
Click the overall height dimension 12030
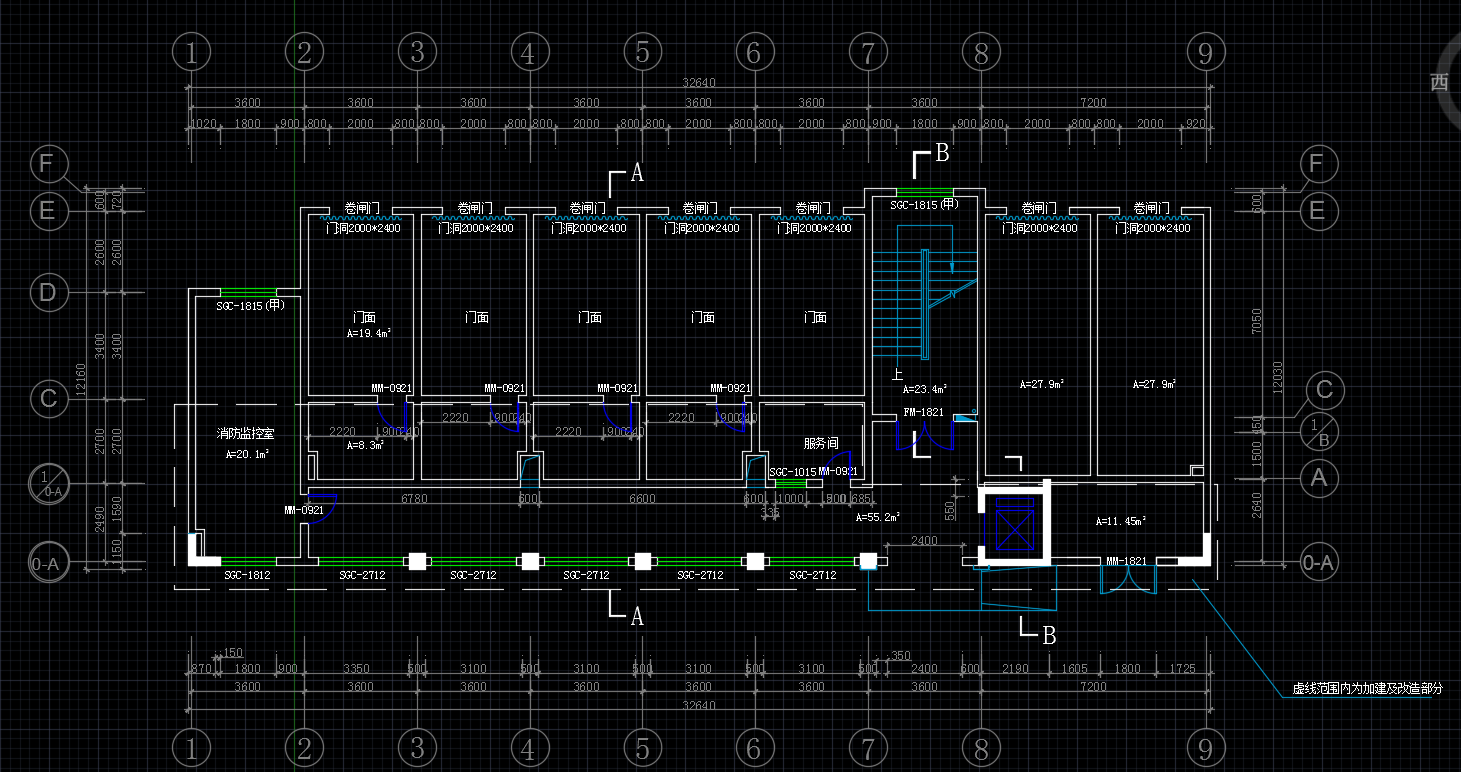pyautogui.click(x=1276, y=380)
